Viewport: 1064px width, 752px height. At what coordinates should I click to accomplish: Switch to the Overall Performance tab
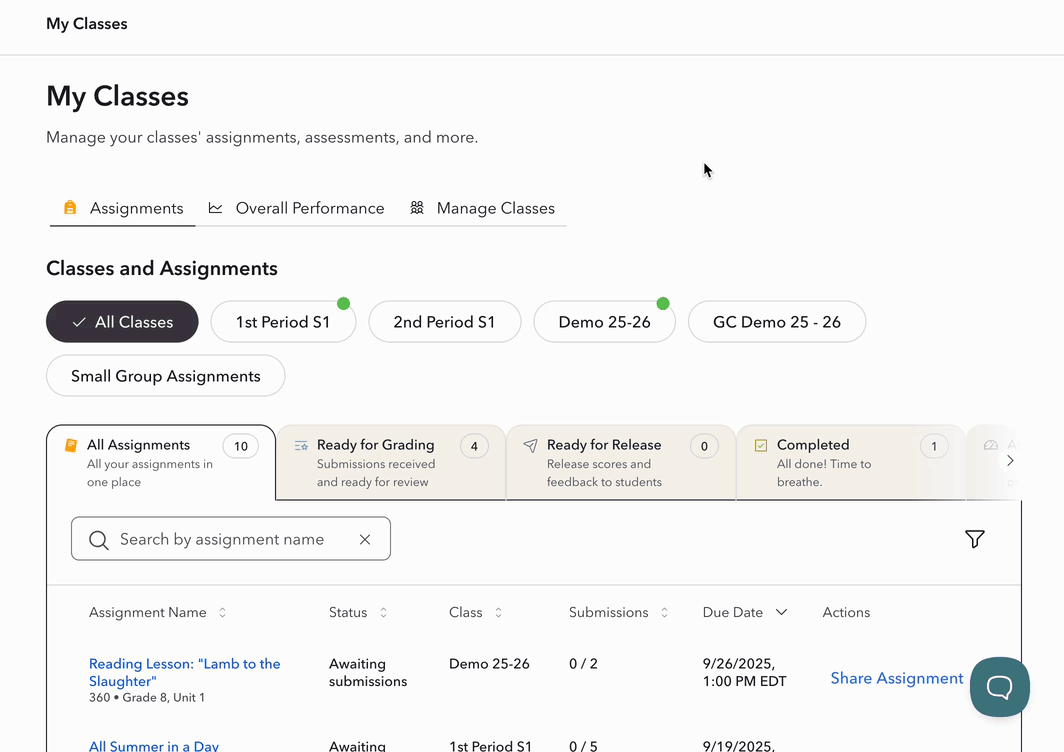(x=297, y=208)
